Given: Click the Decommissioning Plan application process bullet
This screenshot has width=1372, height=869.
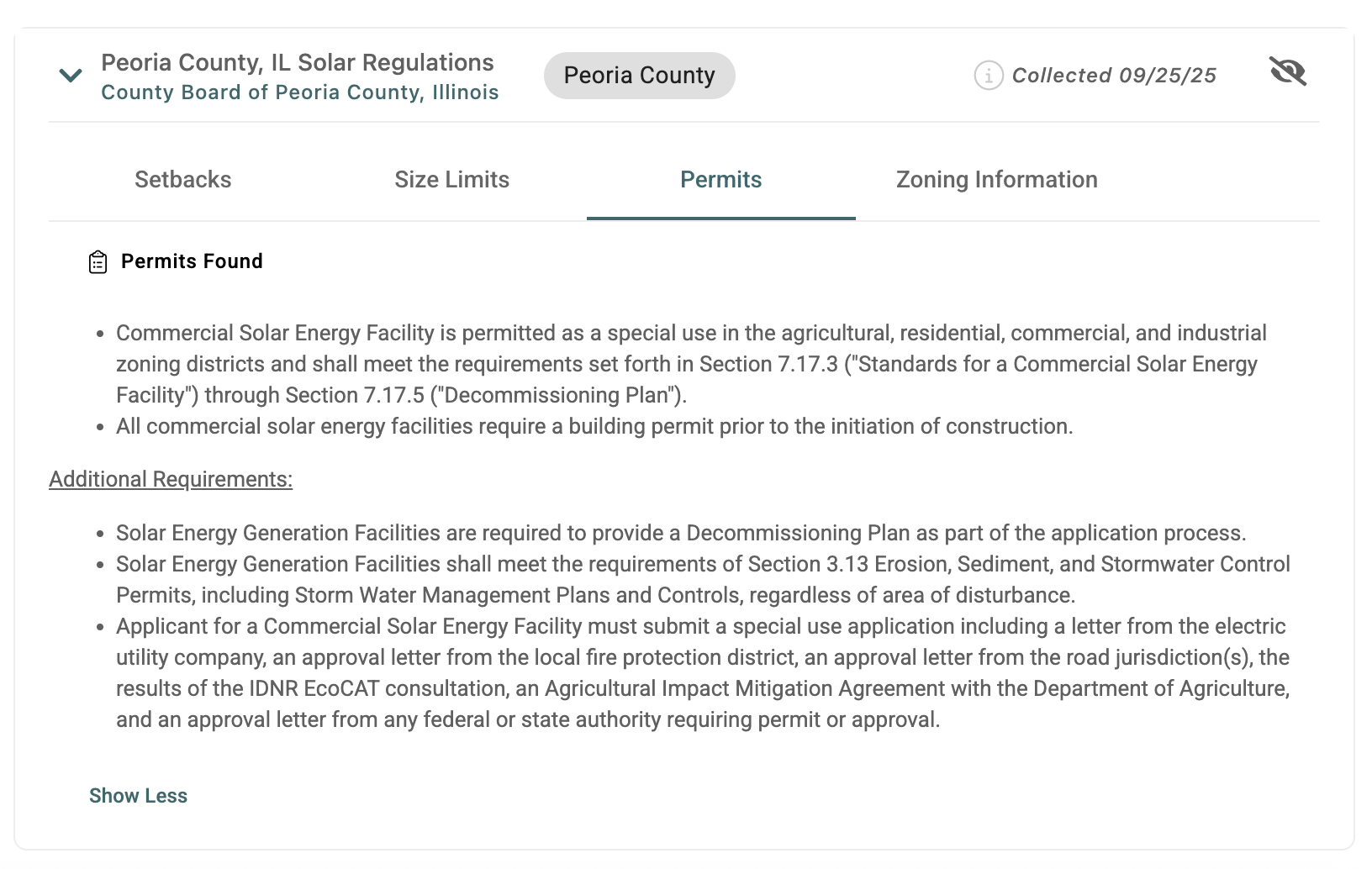Looking at the screenshot, I should (680, 533).
